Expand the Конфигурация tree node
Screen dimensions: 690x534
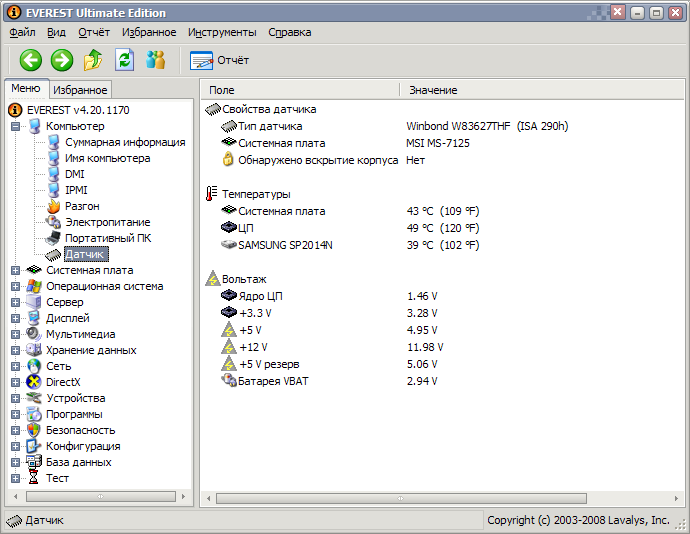[x=15, y=446]
